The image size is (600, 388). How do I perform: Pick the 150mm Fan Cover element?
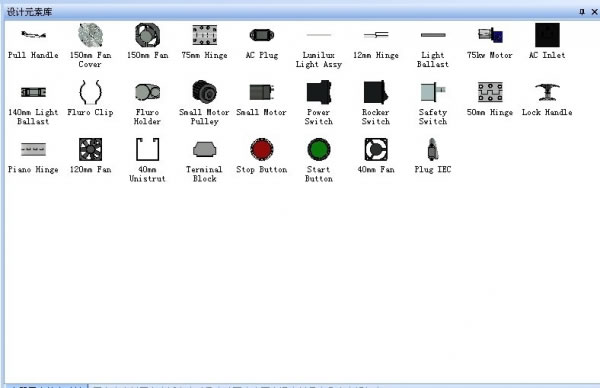tap(90, 35)
